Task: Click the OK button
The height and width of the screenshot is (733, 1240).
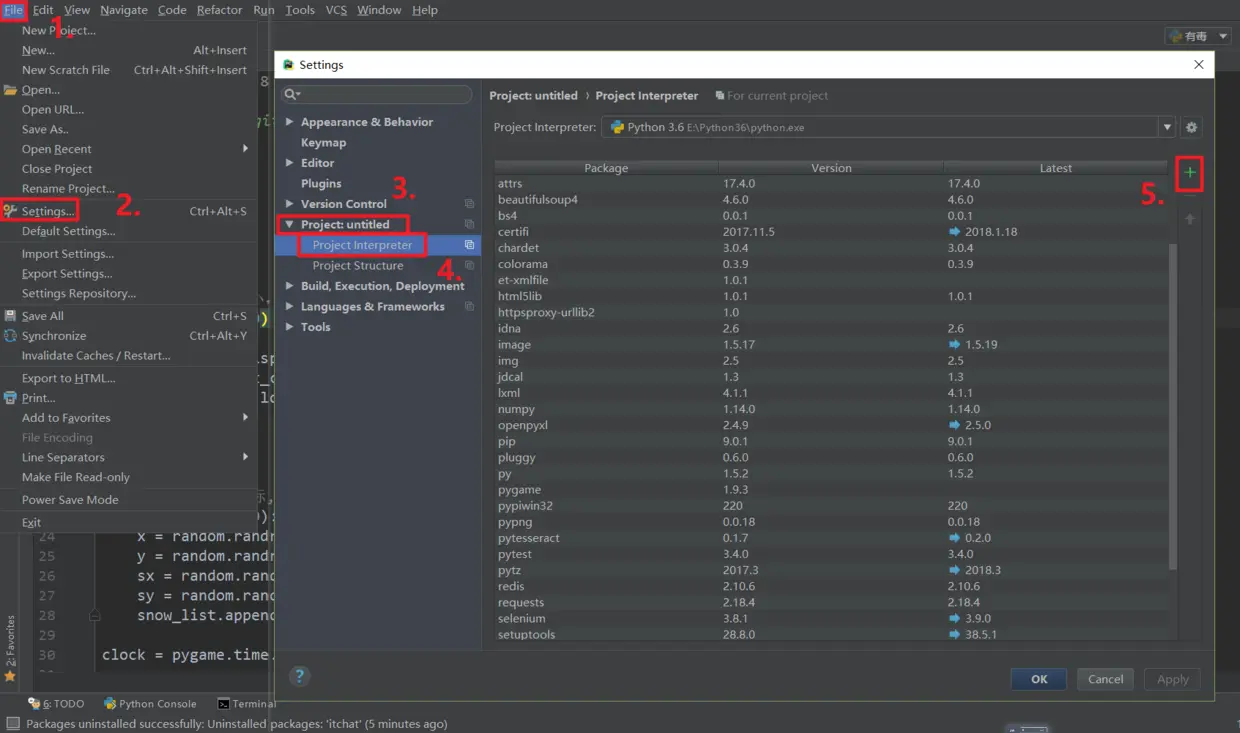Action: 1039,679
